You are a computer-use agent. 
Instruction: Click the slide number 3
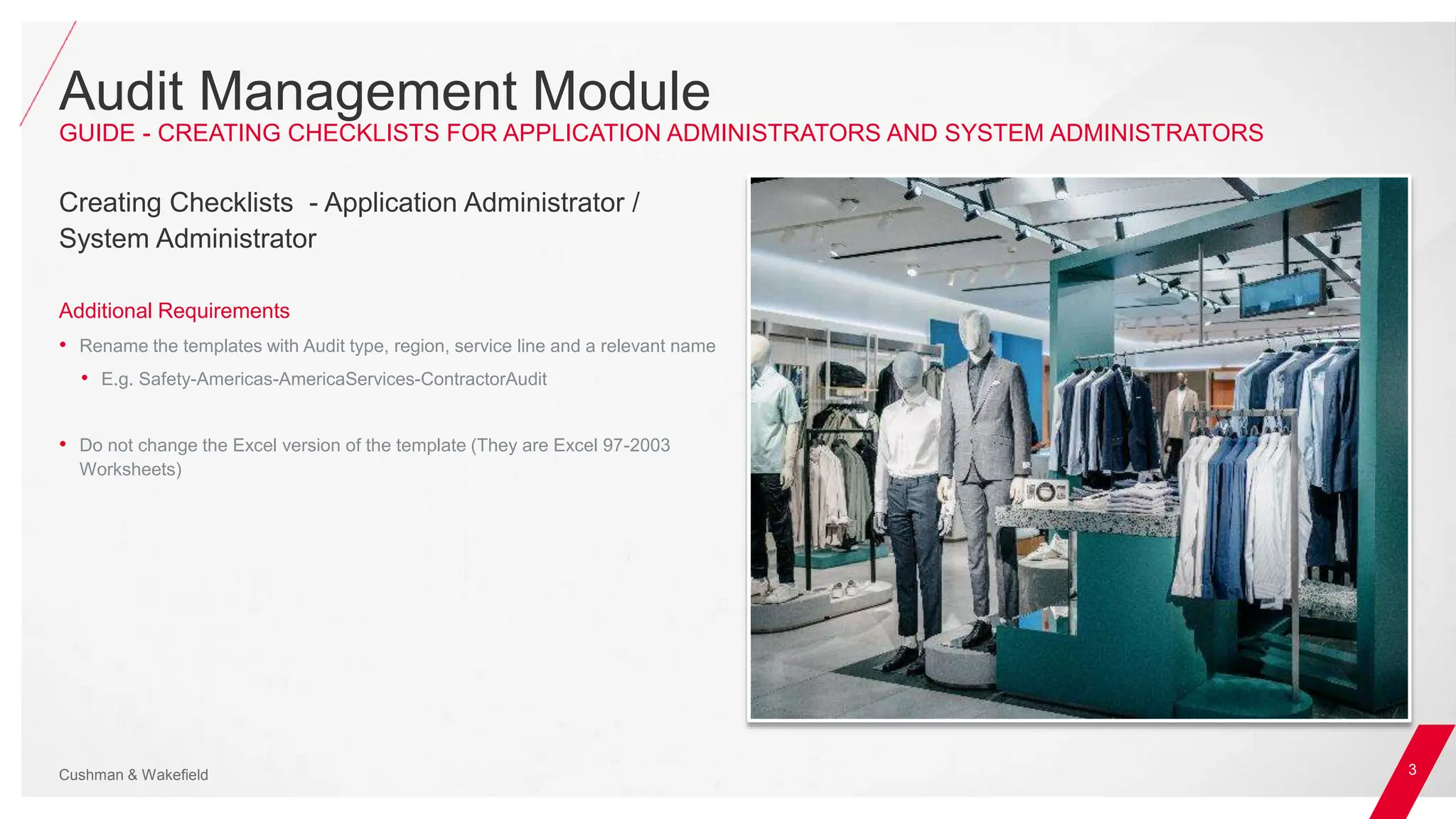1412,770
